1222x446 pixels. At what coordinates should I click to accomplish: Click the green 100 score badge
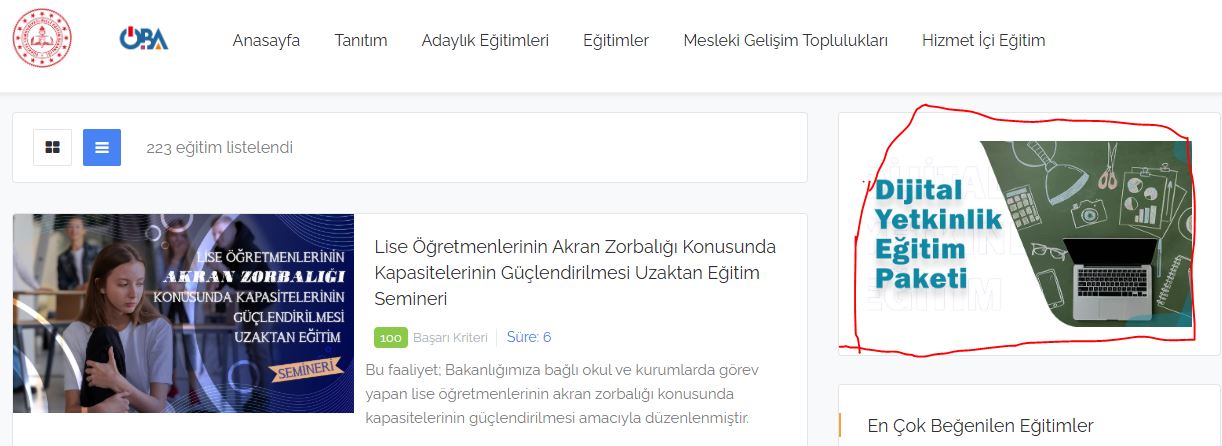pyautogui.click(x=391, y=337)
